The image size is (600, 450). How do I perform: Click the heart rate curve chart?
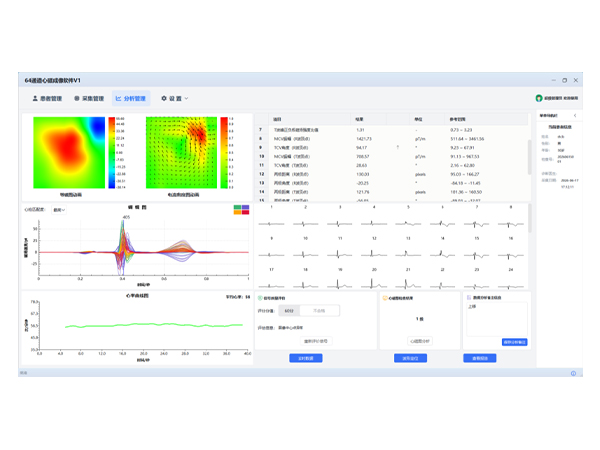[x=137, y=328]
